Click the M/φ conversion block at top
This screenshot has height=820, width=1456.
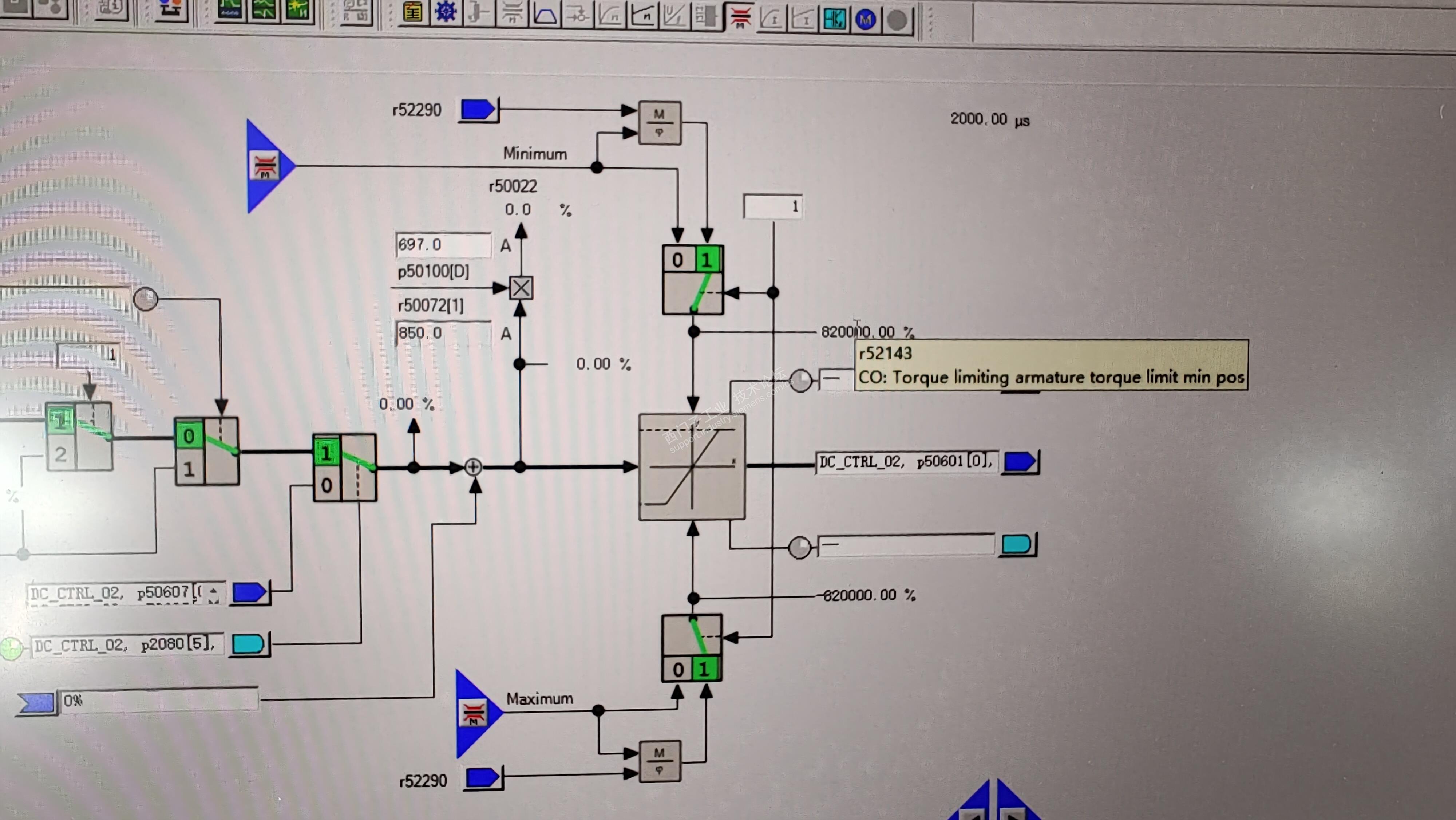pyautogui.click(x=660, y=123)
